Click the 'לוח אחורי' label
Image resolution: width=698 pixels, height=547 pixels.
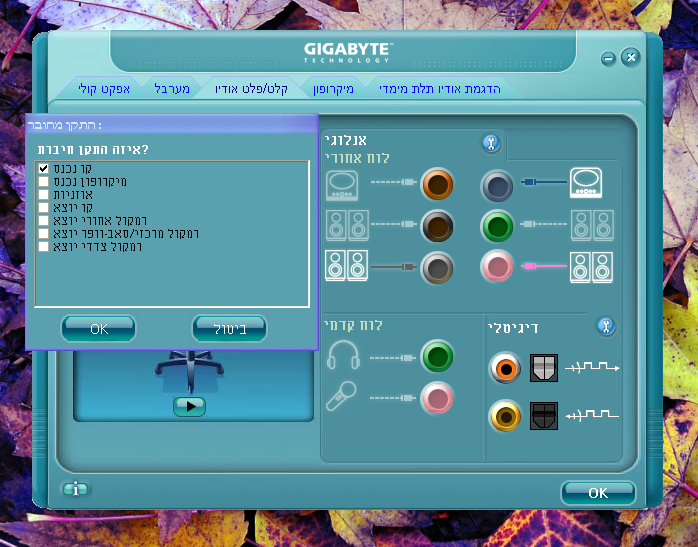coord(357,158)
